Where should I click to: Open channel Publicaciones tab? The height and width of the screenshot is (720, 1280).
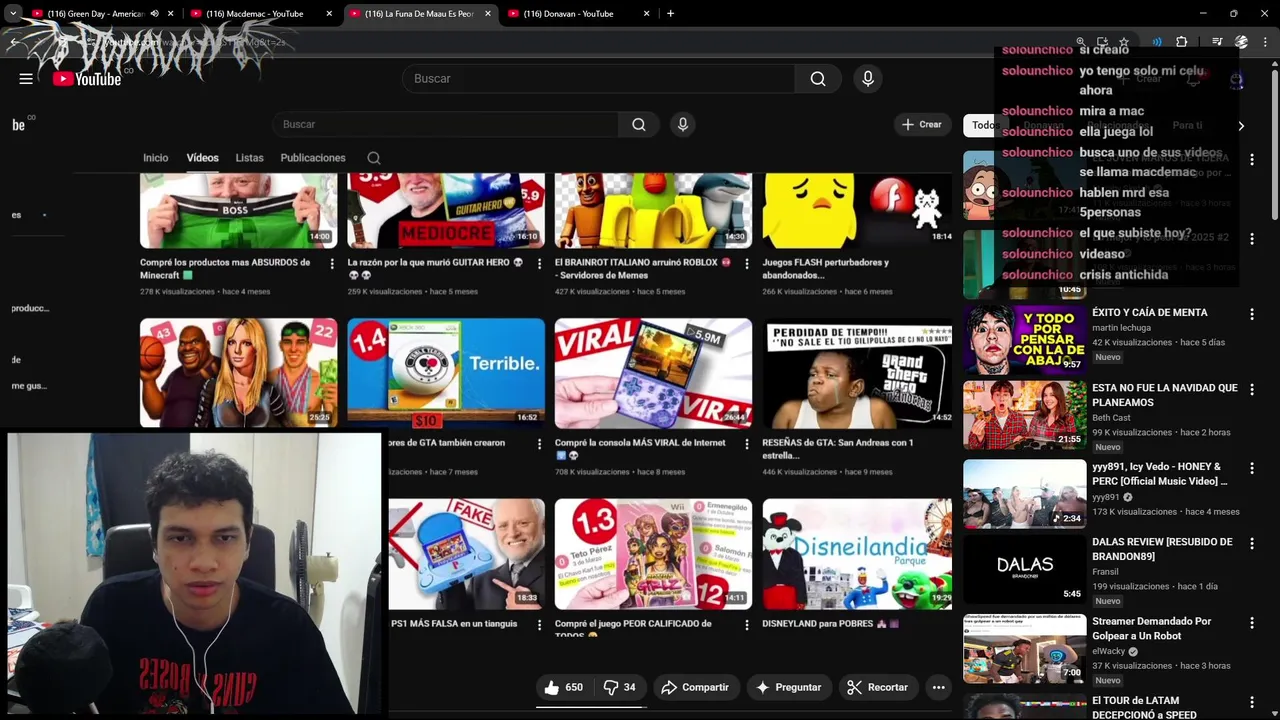(313, 158)
